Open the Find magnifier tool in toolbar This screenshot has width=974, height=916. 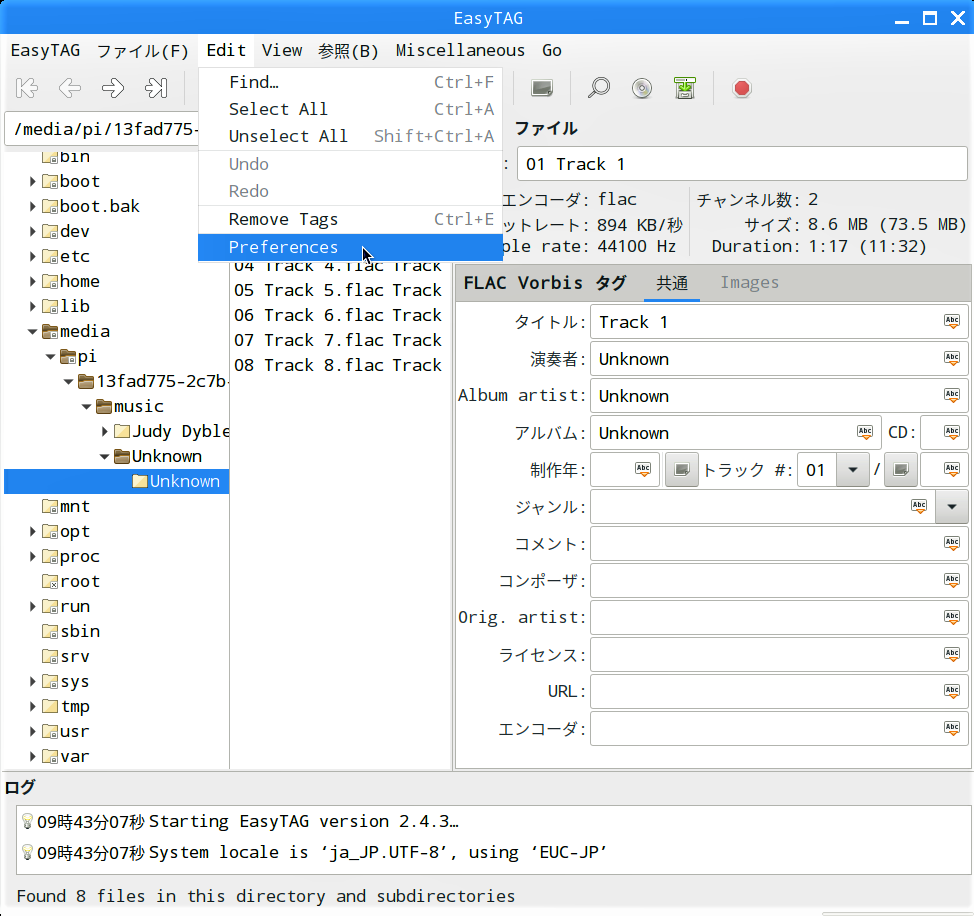(599, 88)
